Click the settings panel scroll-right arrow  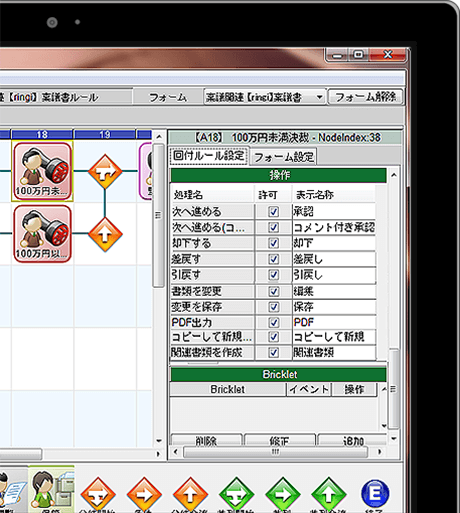tap(379, 452)
